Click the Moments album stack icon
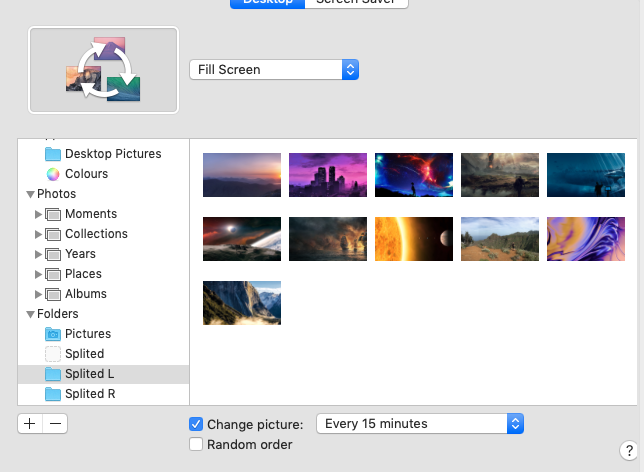644x472 pixels. [x=53, y=214]
